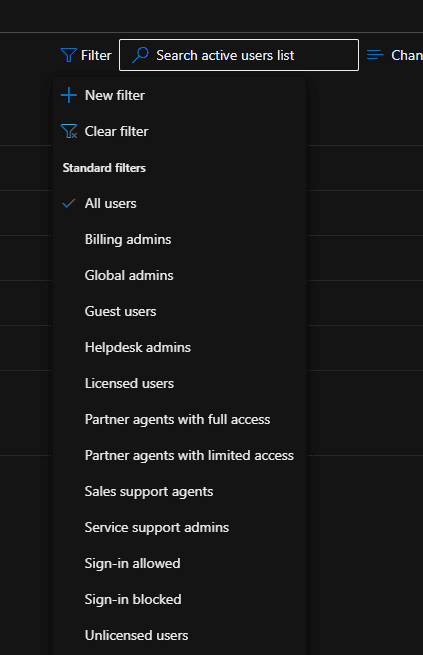The image size is (423, 655).
Task: Click the list lines icon near Chan
Action: (x=375, y=55)
